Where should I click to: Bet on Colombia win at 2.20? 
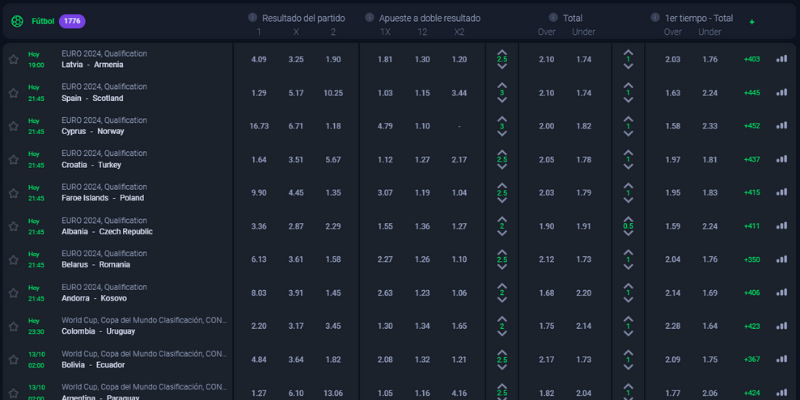[259, 326]
